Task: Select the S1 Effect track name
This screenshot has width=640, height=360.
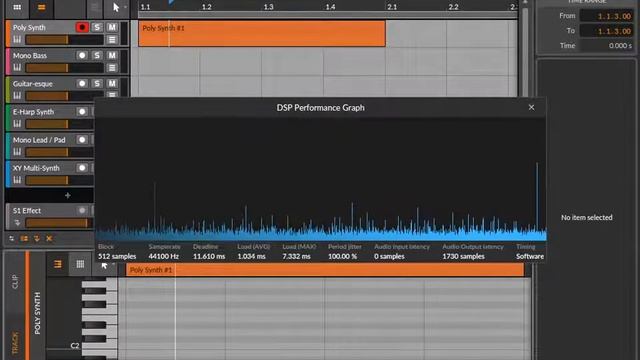Action: tap(27, 211)
